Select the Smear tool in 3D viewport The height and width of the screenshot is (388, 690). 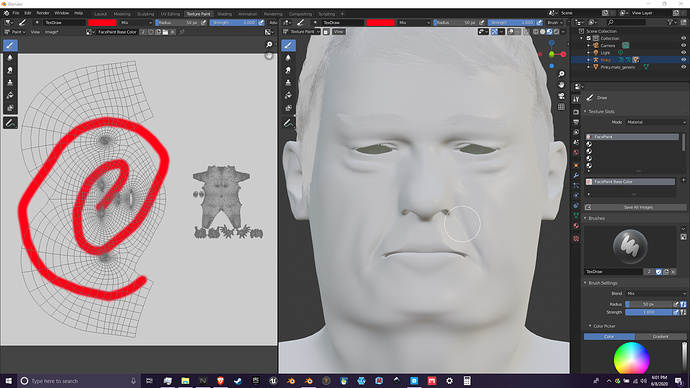click(x=288, y=70)
